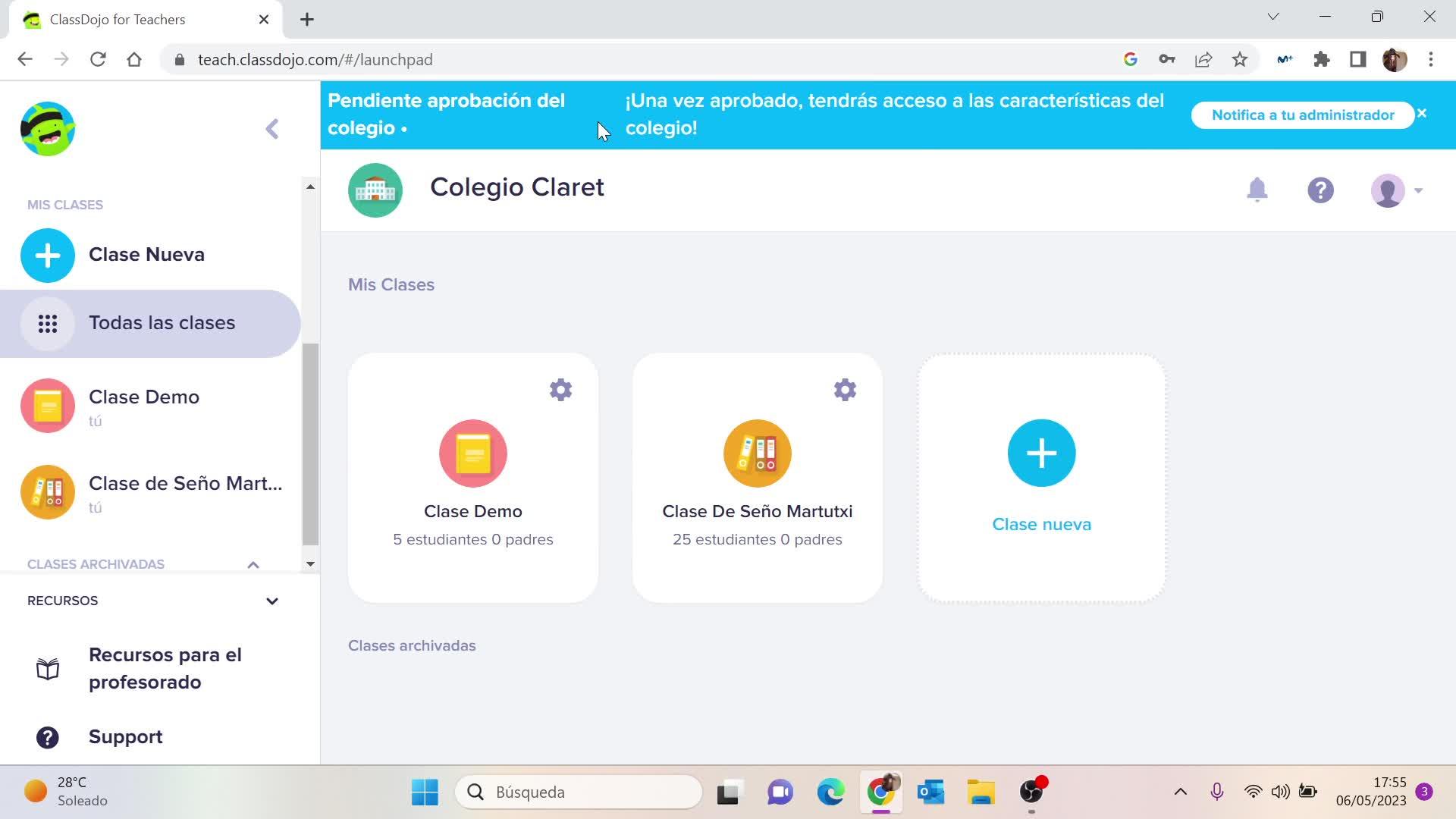
Task: Open the profile avatar dropdown menu
Action: [x=1396, y=190]
